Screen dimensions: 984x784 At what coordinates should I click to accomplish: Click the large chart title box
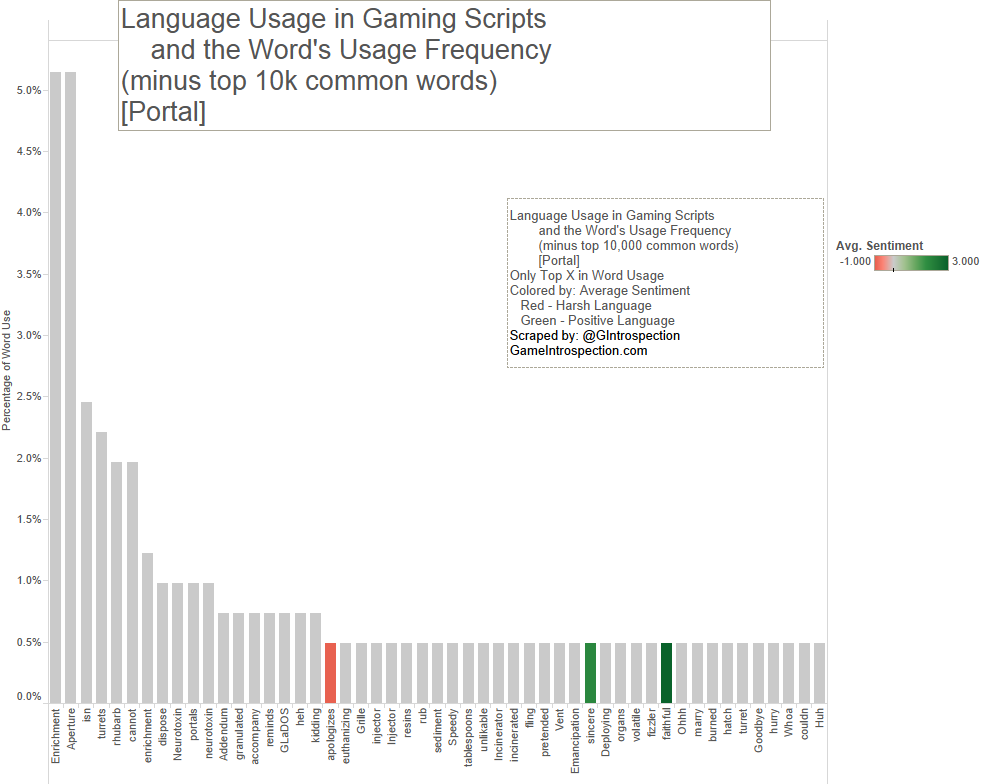point(444,65)
